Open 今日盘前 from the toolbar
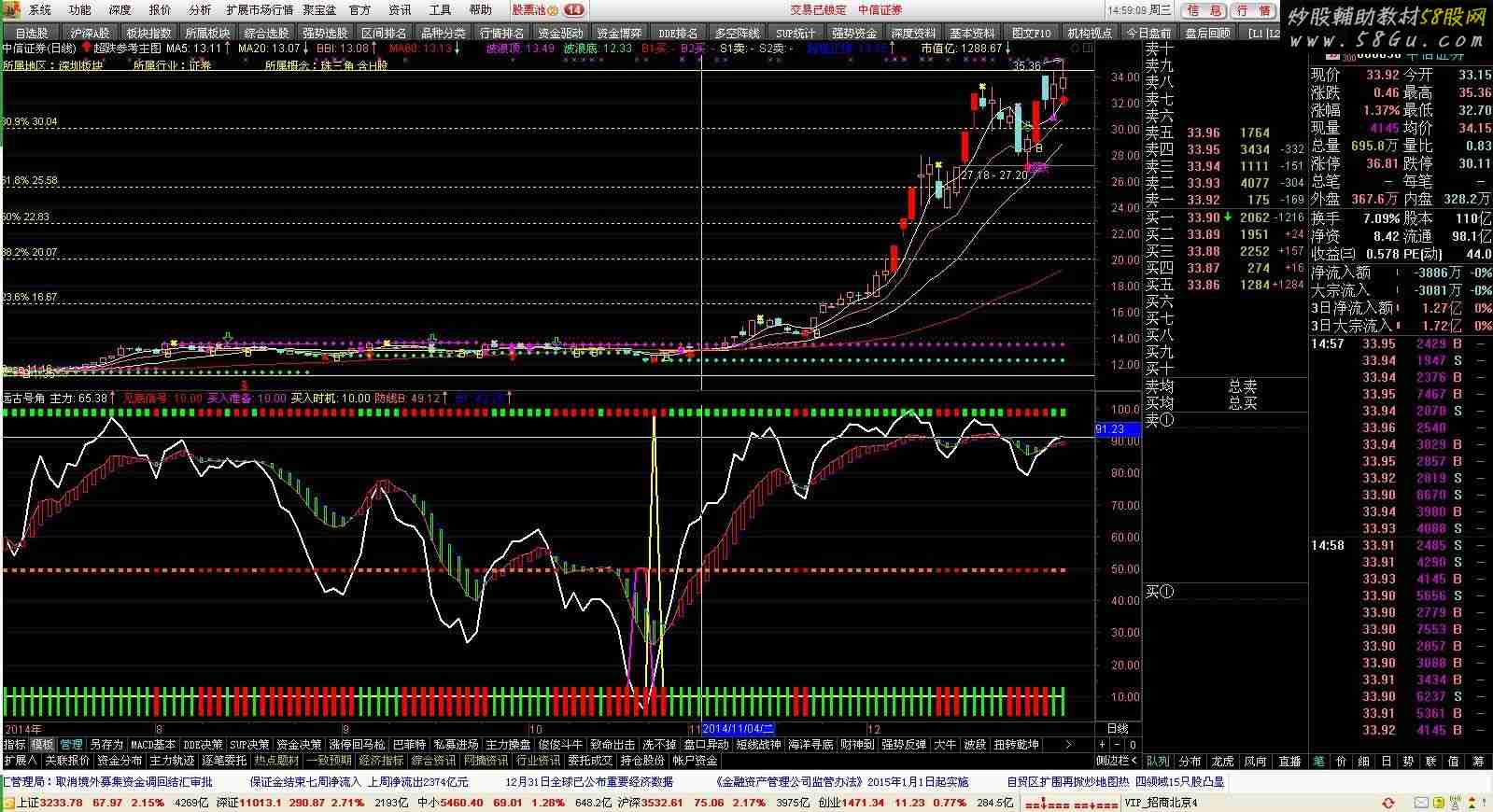Viewport: 1493px width, 812px height. tap(1148, 33)
